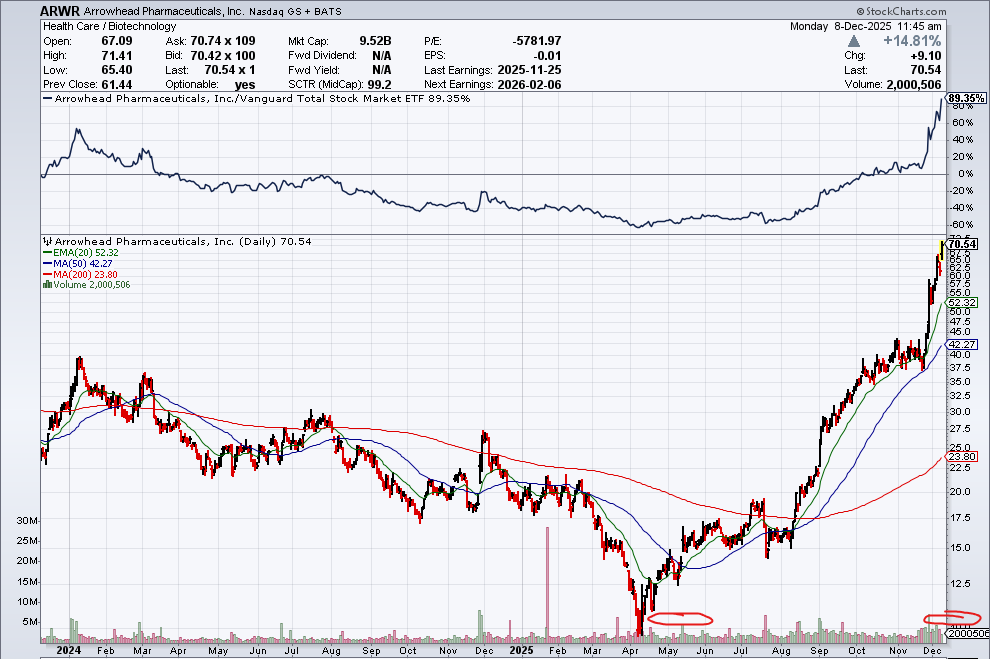This screenshot has width=1000, height=659.
Task: Click the EMA(20) 52.32 legend entry
Action: [x=80, y=253]
